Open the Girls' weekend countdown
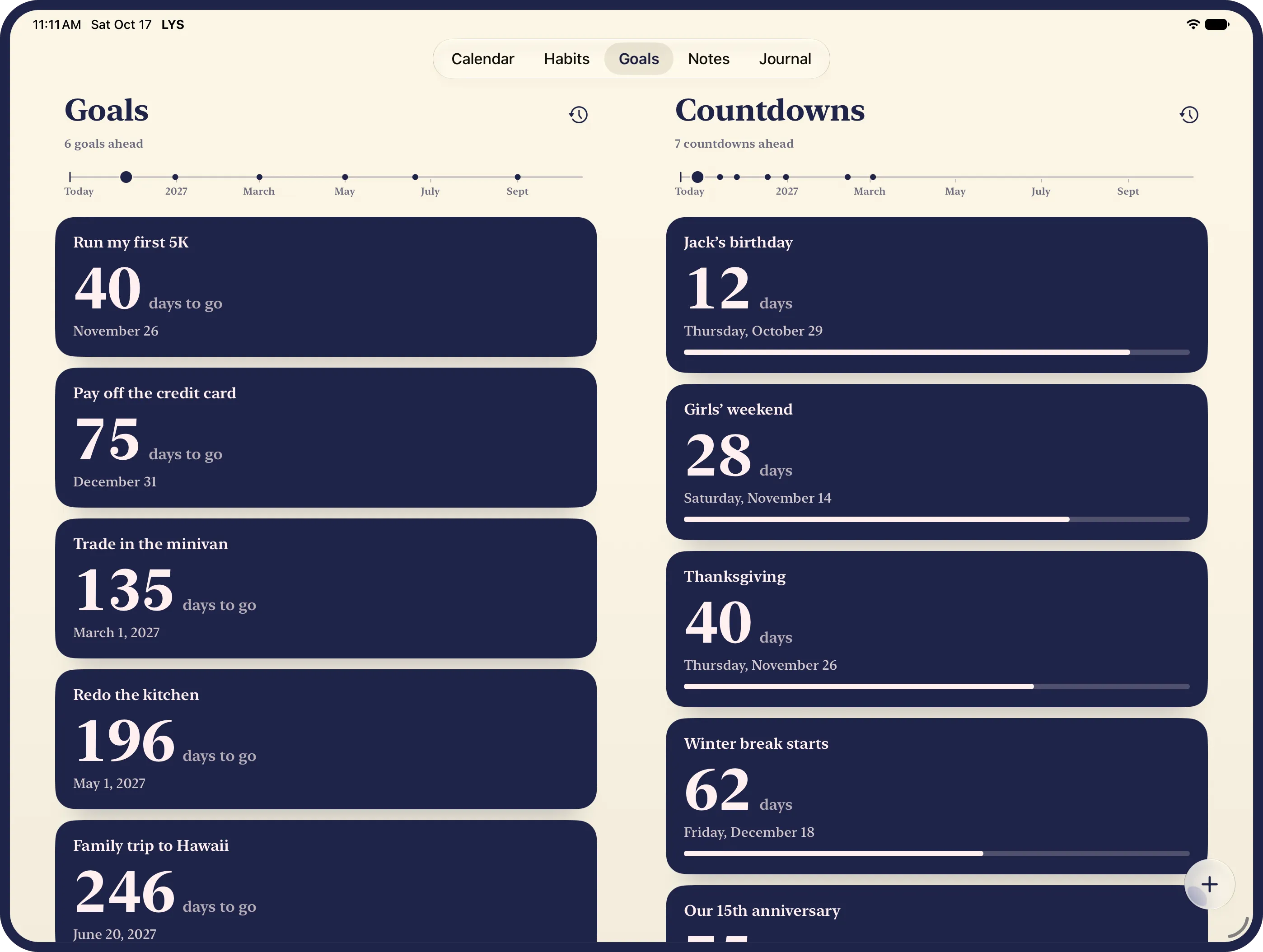The image size is (1263, 952). pyautogui.click(x=936, y=462)
